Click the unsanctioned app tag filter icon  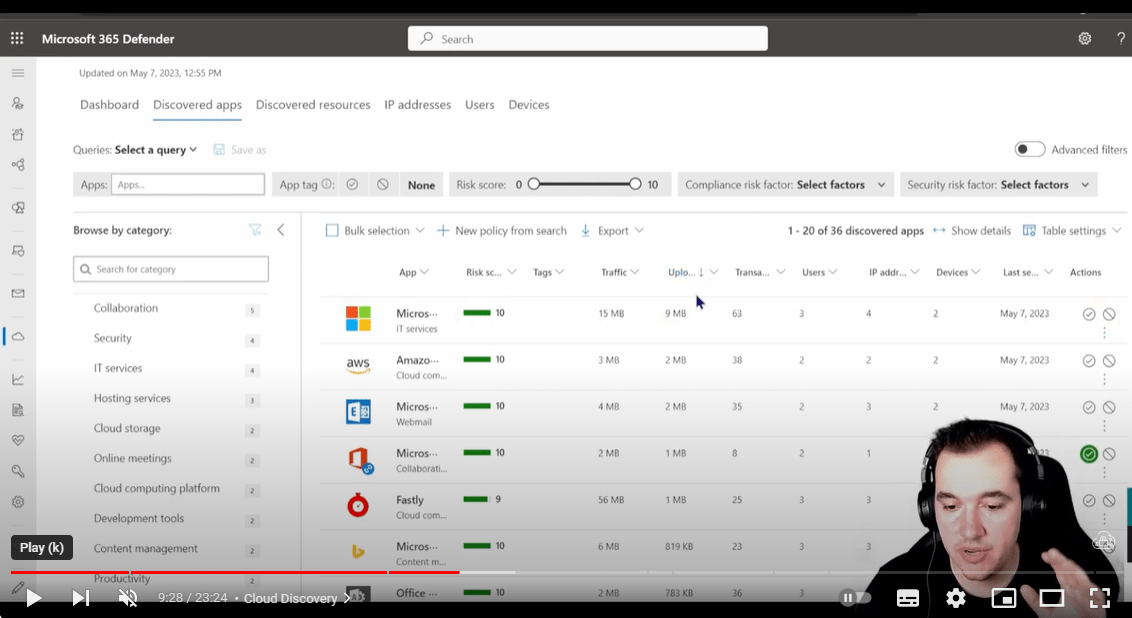383,184
